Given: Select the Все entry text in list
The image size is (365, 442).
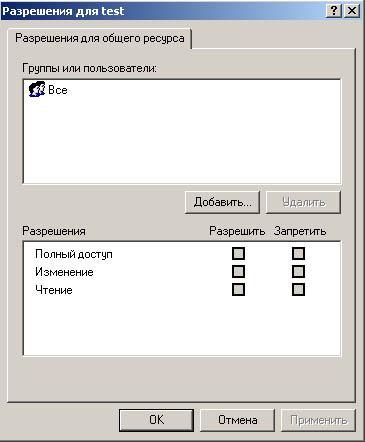Looking at the screenshot, I should coord(58,90).
